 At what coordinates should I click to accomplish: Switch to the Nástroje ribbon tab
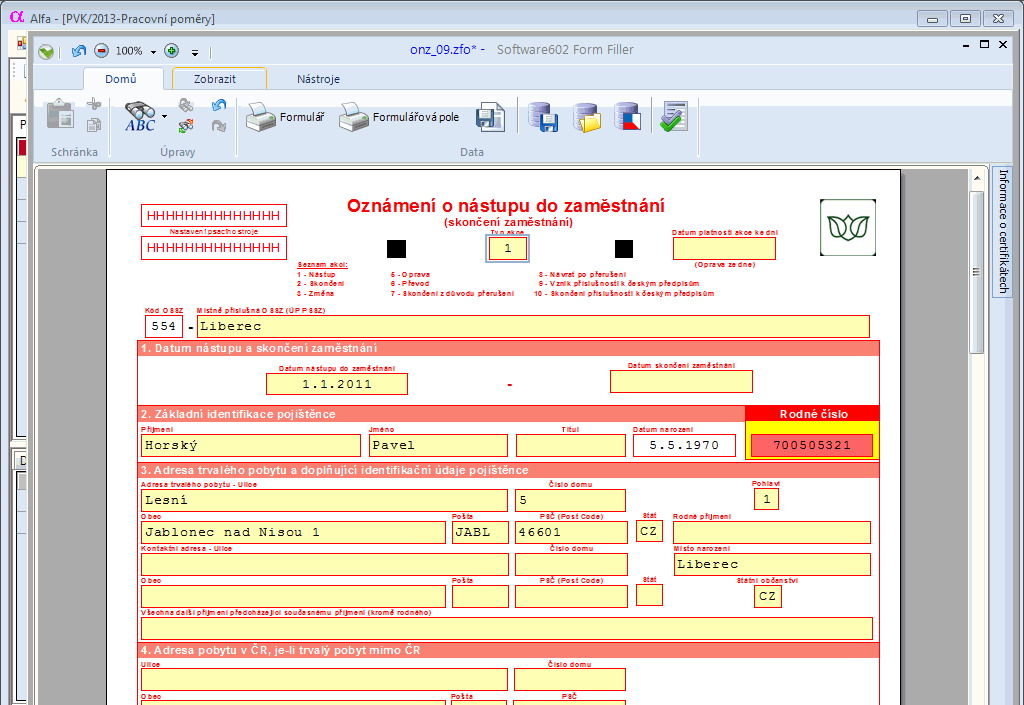[318, 79]
